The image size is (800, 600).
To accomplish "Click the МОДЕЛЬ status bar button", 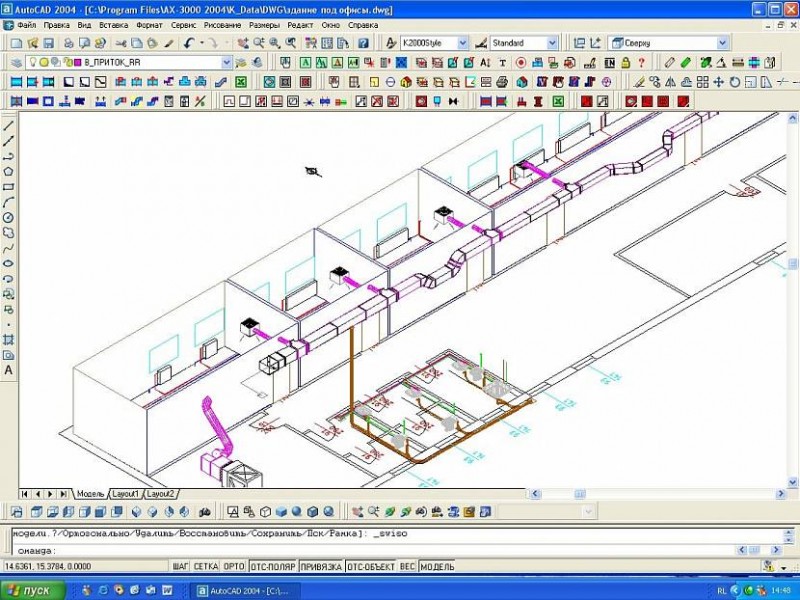I will tap(437, 566).
